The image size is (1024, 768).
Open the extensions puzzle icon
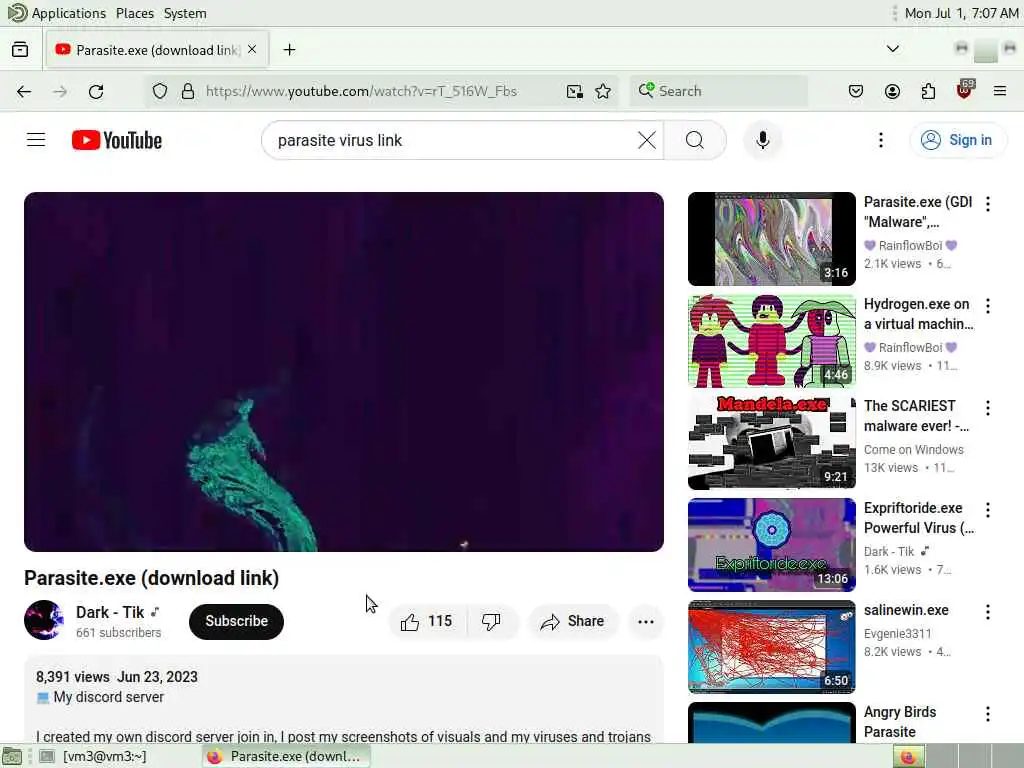[x=928, y=91]
